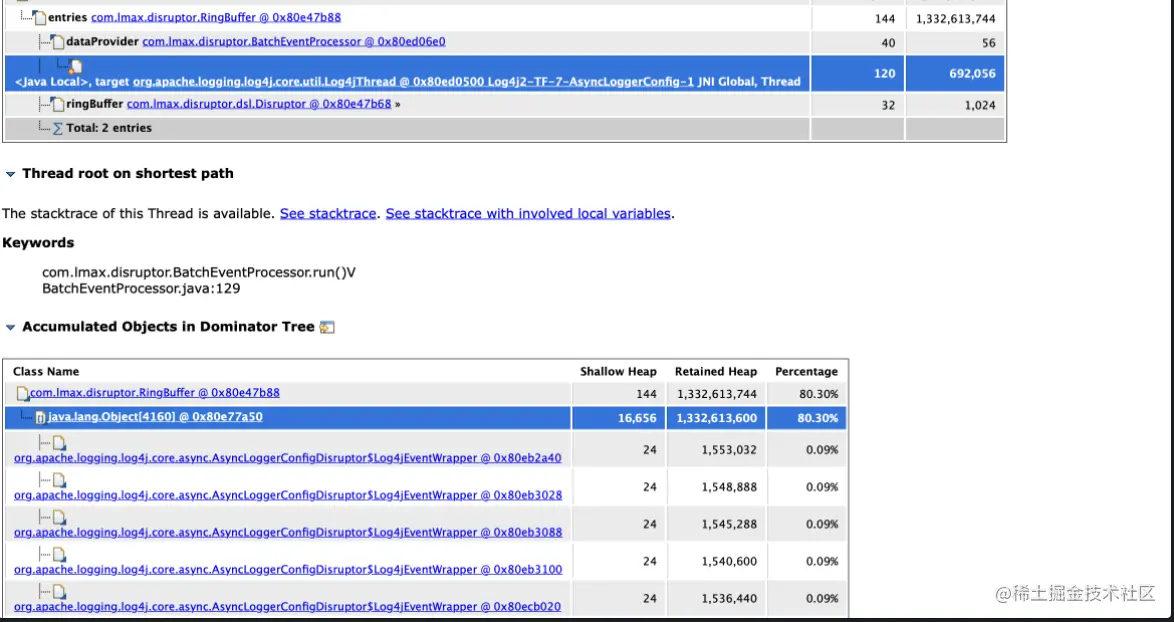Open See stacktrace with involved local variables
This screenshot has height=622, width=1174.
pos(528,213)
